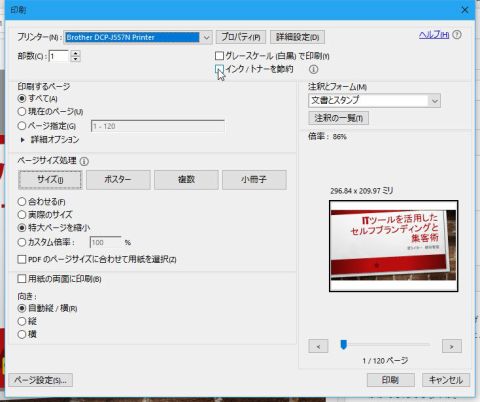This screenshot has width=480, height=402.
Task: Click the page preview thumbnail
Action: (x=393, y=246)
